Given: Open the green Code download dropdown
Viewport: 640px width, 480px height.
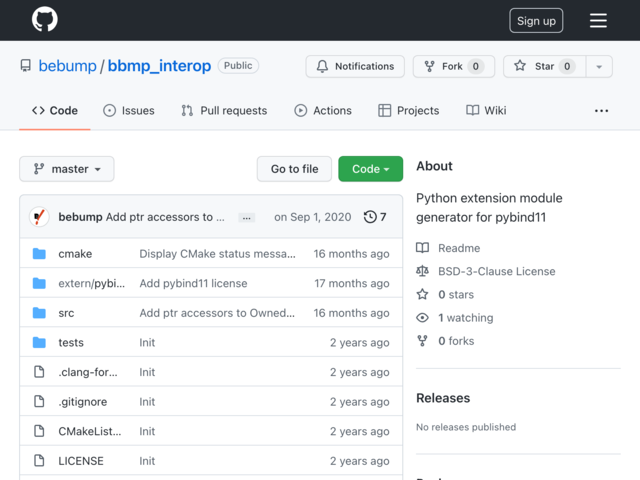Looking at the screenshot, I should [x=371, y=169].
